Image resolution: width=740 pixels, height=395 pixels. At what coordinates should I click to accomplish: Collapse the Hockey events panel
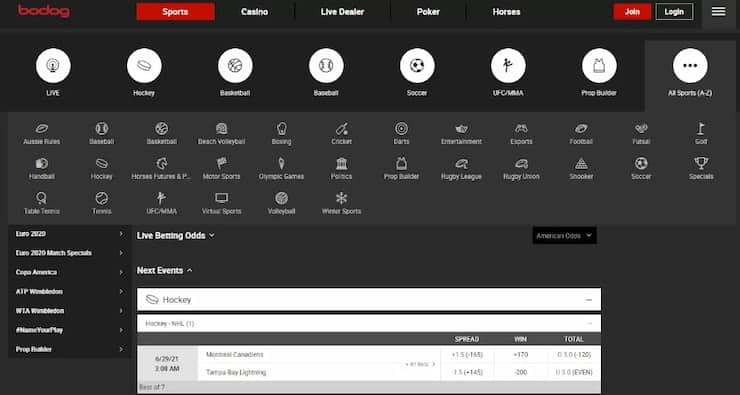(589, 300)
